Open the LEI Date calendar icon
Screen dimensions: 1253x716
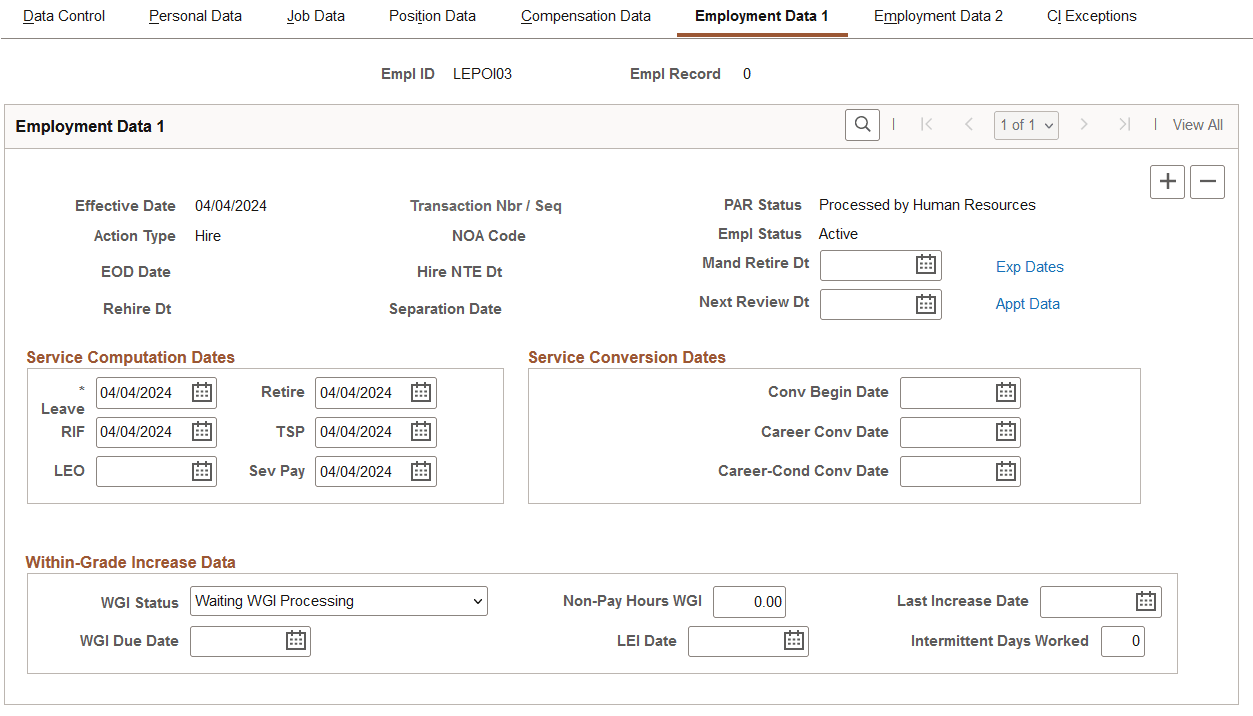pos(793,640)
